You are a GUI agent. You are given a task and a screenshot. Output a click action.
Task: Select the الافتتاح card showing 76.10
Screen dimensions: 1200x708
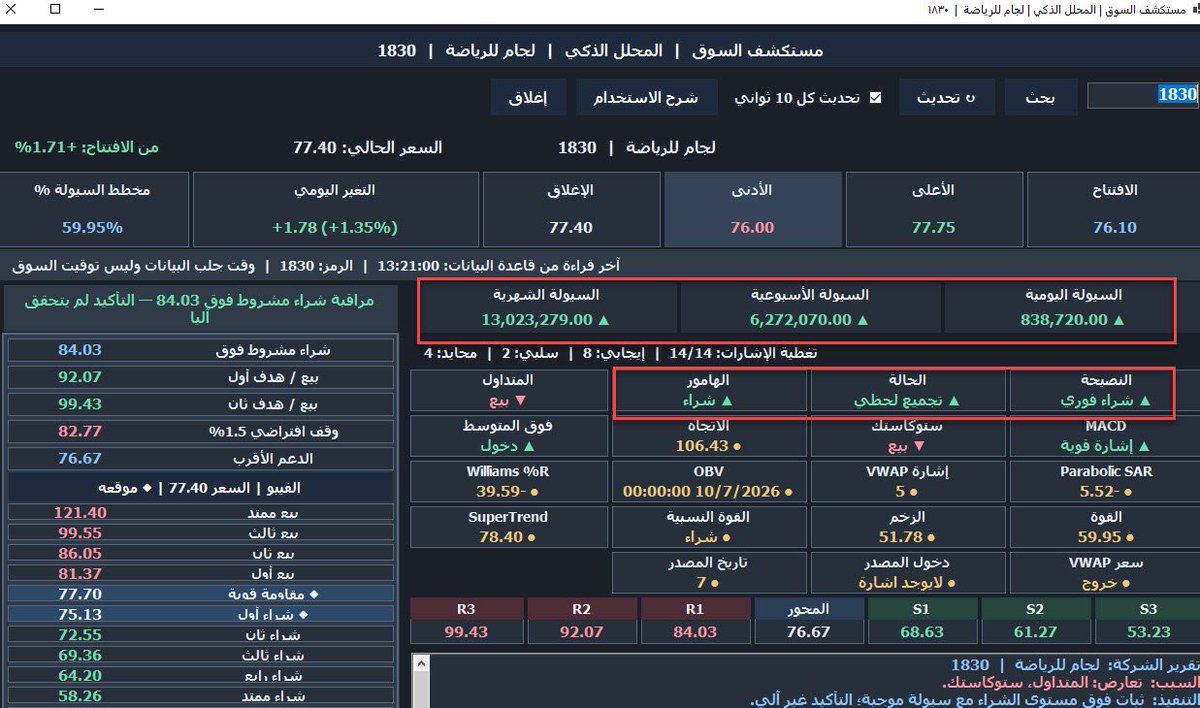pyautogui.click(x=1114, y=207)
